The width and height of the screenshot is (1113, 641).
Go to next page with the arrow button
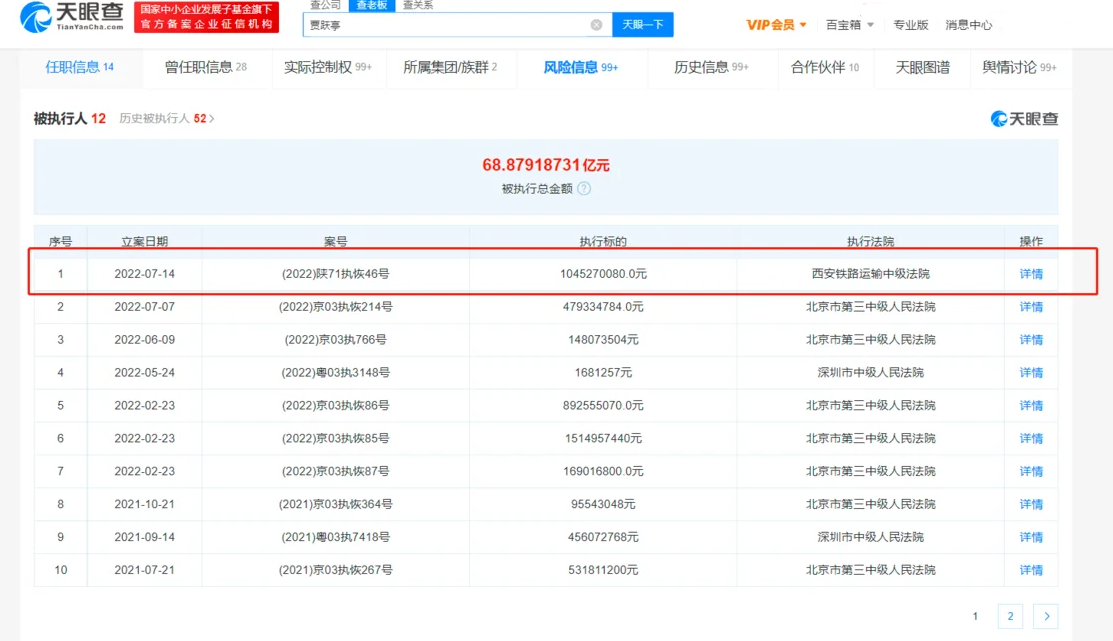coord(1045,616)
